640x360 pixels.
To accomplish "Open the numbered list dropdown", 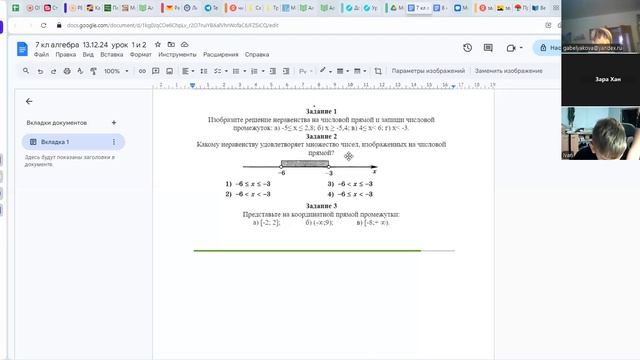I will [257, 71].
